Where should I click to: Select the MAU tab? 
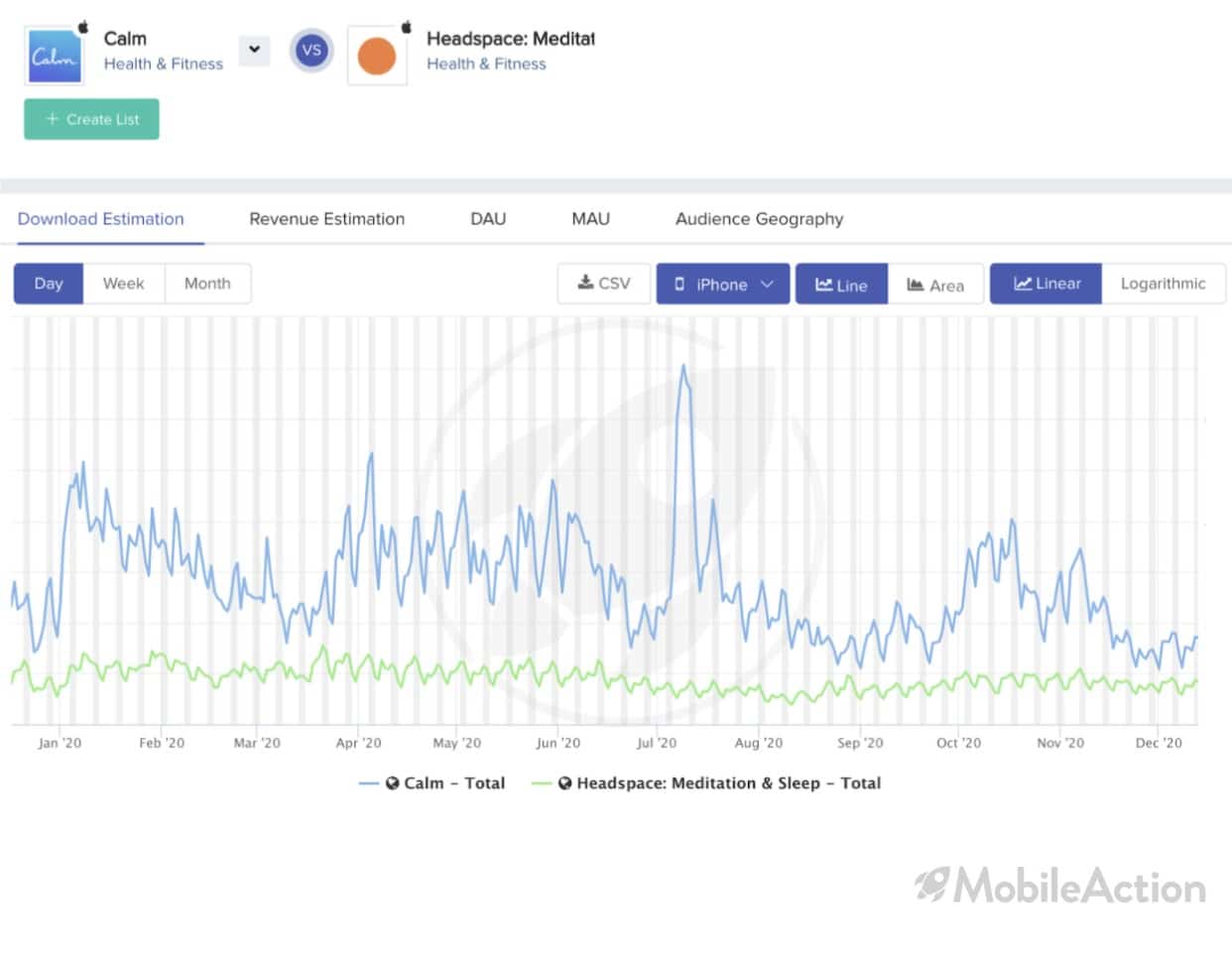[590, 219]
